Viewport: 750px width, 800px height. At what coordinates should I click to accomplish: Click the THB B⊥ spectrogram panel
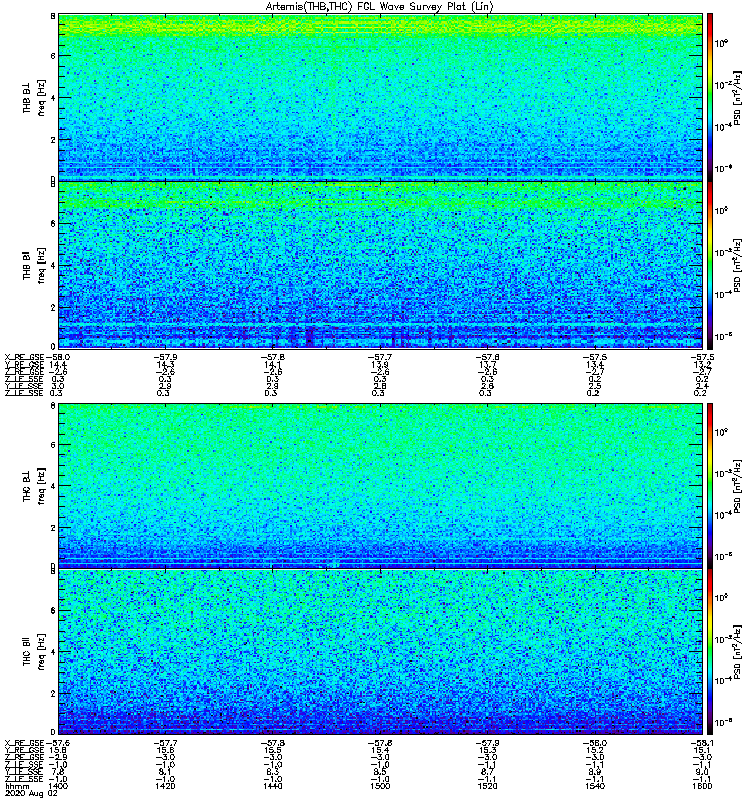coord(380,97)
